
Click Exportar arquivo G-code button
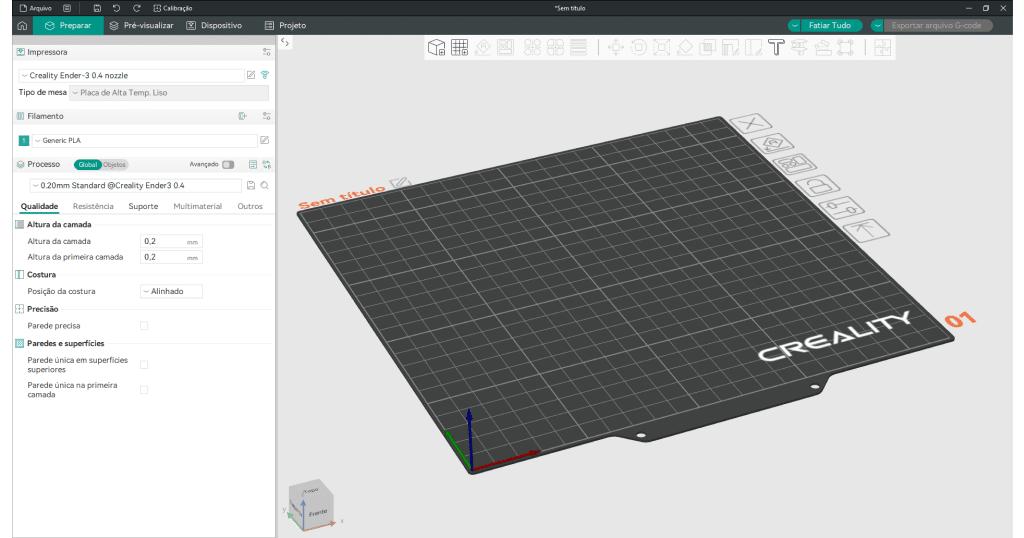(936, 25)
